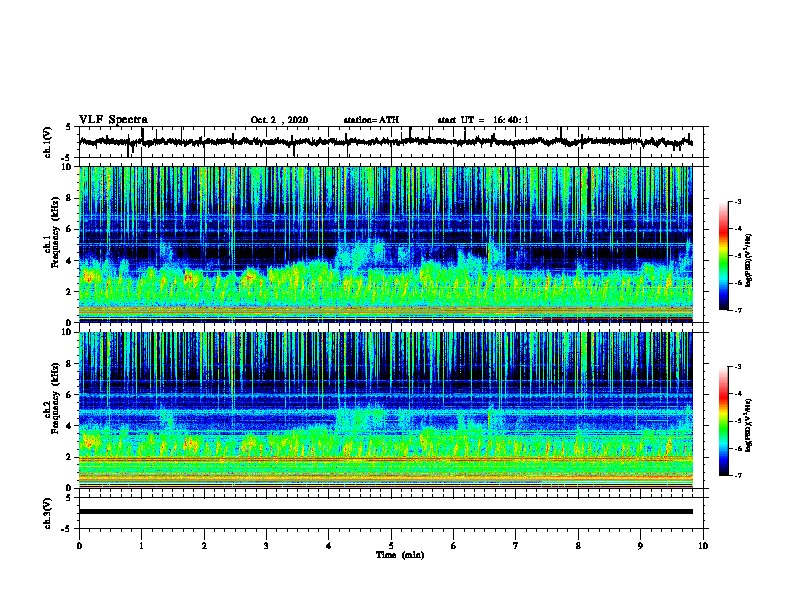The height and width of the screenshot is (612, 792).
Task: Click the ch.1 colorbar "log(PSD)" unit label
Action: [x=748, y=260]
